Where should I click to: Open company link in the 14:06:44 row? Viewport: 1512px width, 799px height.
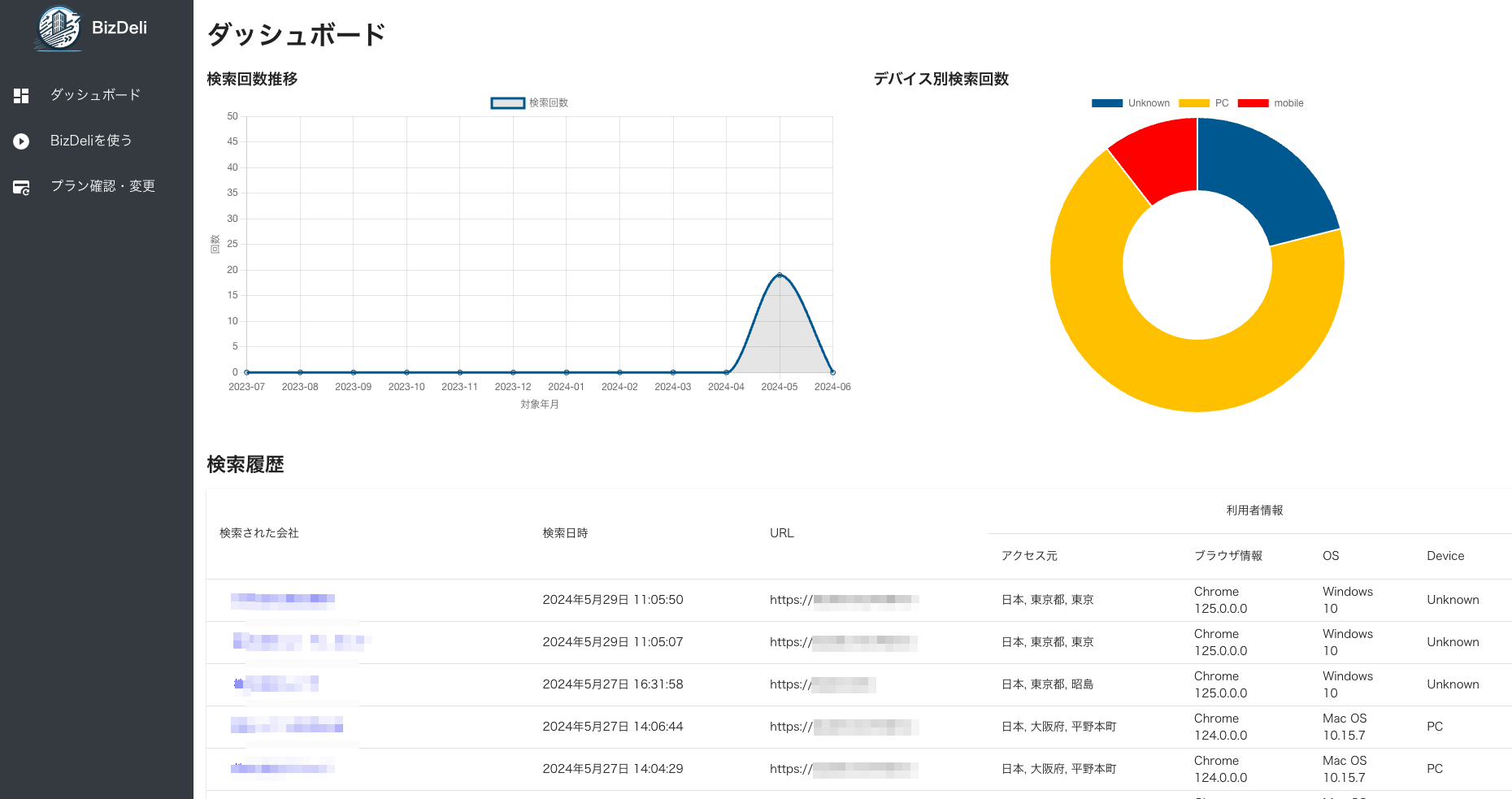click(x=286, y=726)
